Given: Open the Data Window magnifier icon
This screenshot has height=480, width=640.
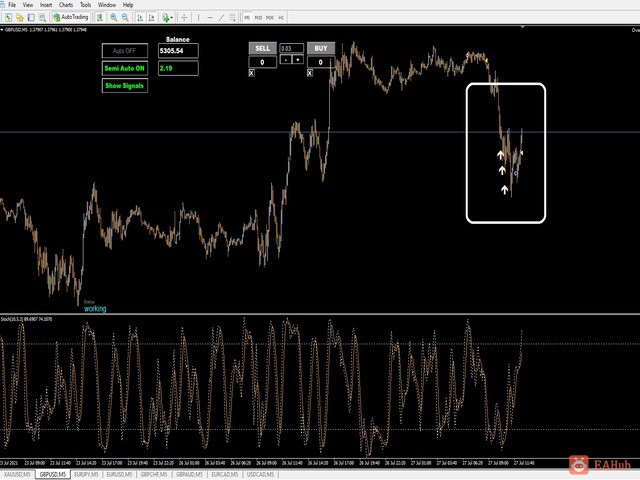Looking at the screenshot, I should (x=42, y=18).
